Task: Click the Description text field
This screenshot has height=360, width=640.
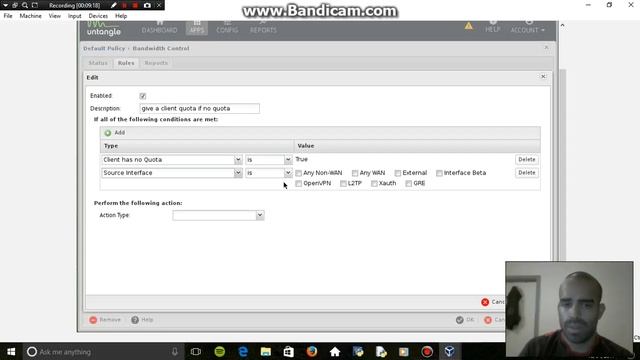Action: [200, 109]
